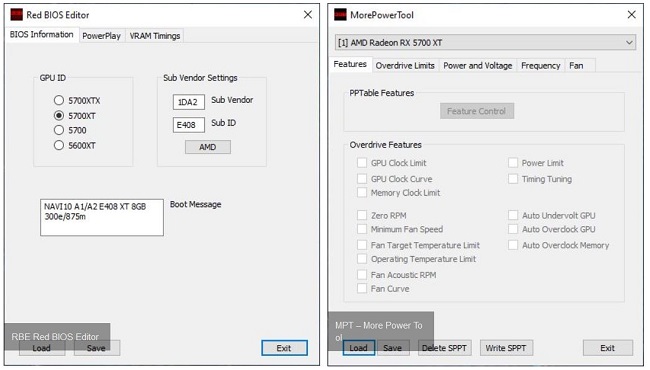
Task: Switch to the VRAM Timings tab
Action: [155, 36]
